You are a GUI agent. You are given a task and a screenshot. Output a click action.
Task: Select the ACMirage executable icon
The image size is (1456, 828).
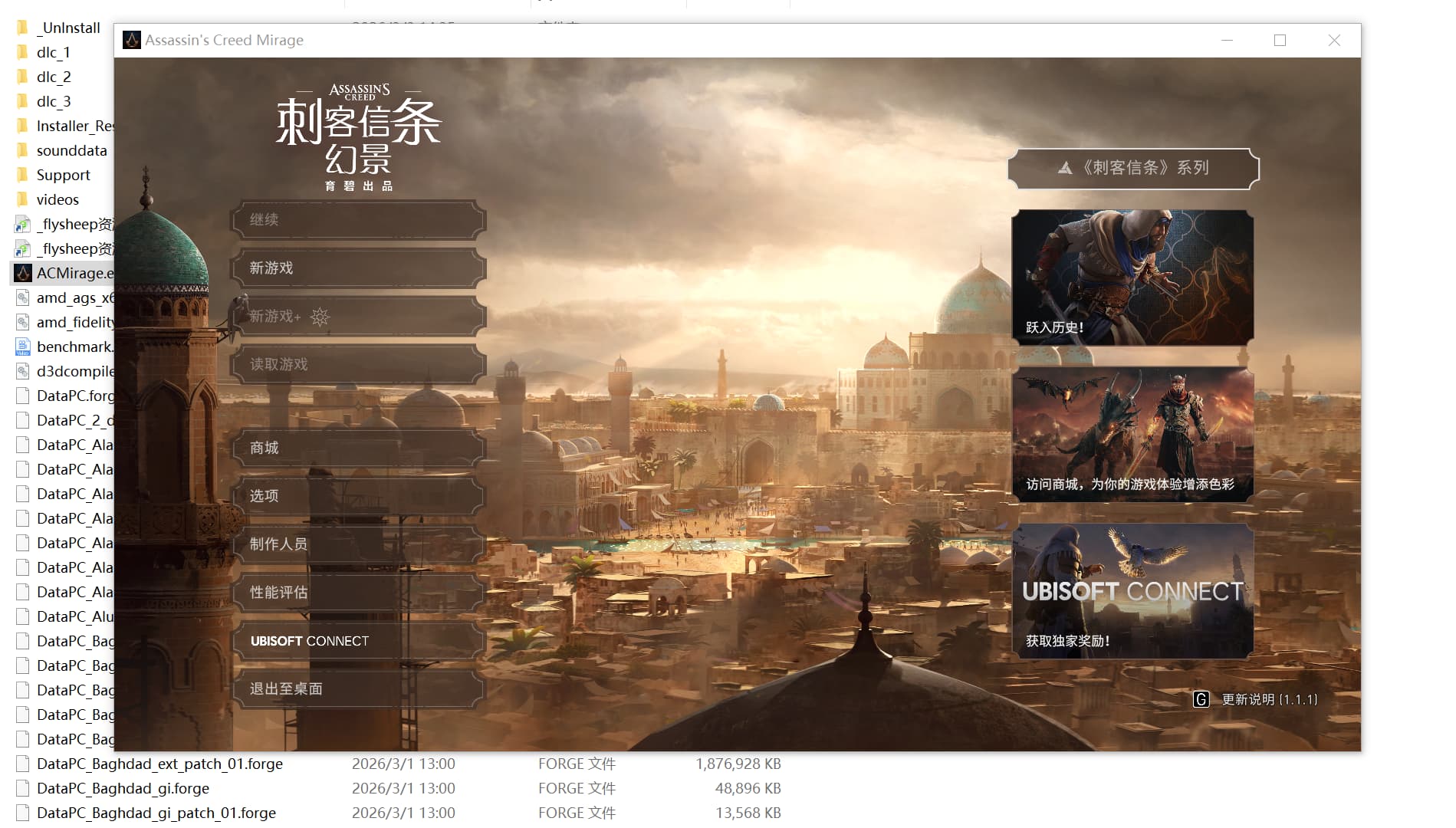coord(23,273)
